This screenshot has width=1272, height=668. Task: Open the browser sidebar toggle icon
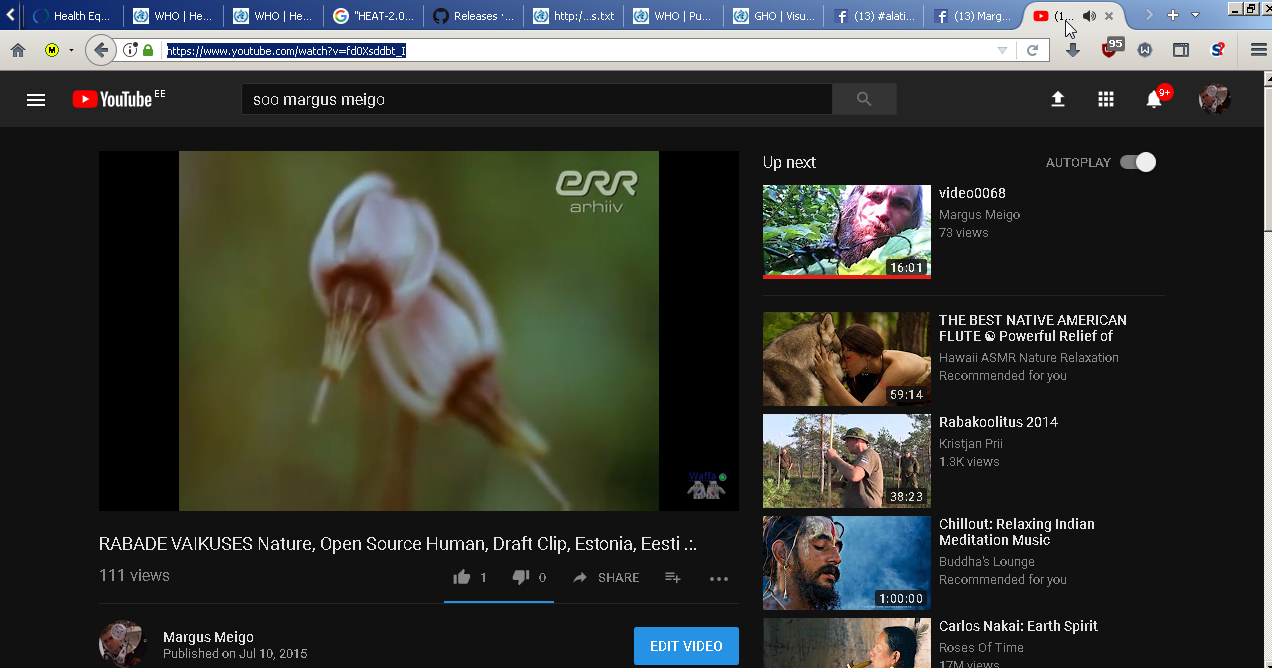1181,50
